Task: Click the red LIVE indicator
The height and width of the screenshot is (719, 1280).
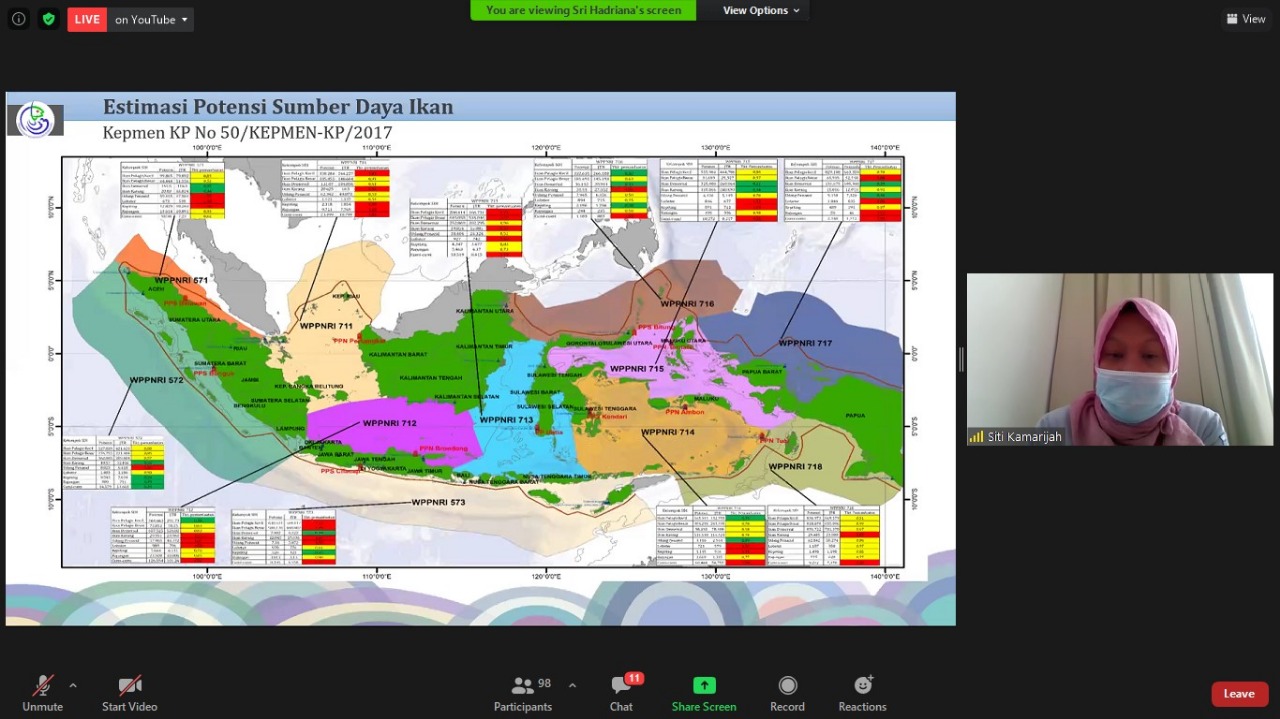Action: pyautogui.click(x=87, y=19)
